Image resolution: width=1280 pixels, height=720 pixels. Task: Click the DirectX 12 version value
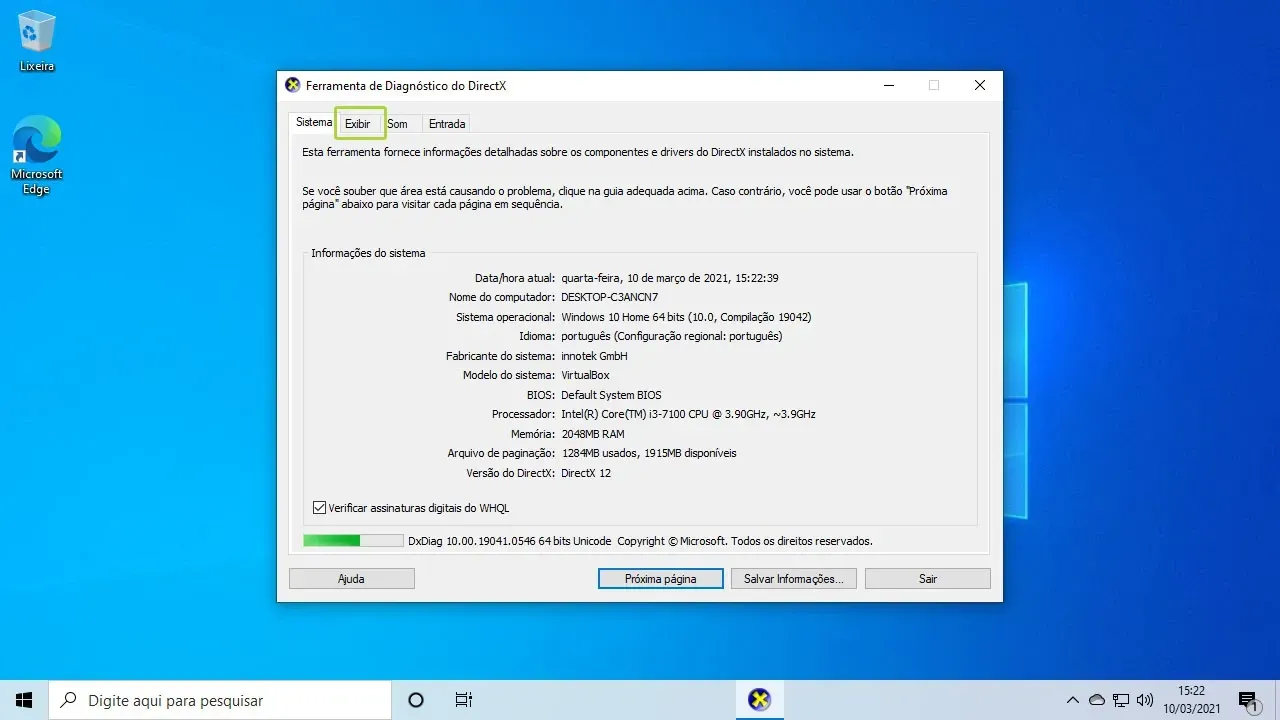click(586, 473)
